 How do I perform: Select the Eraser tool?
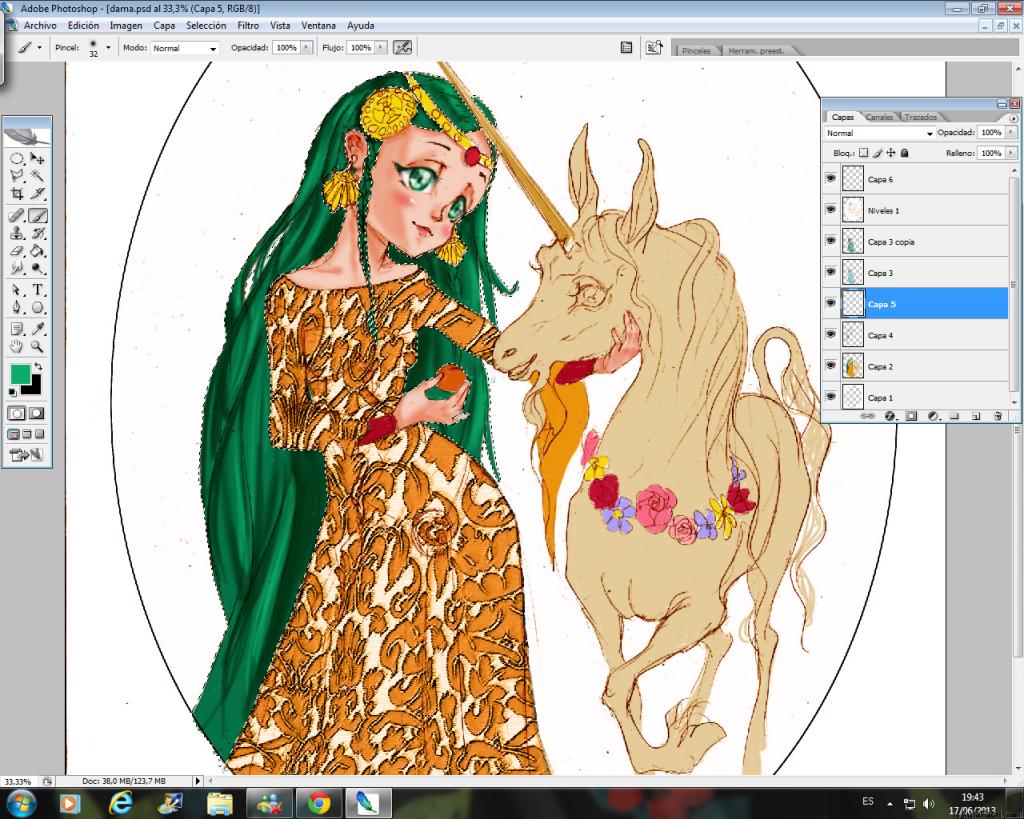click(x=17, y=251)
